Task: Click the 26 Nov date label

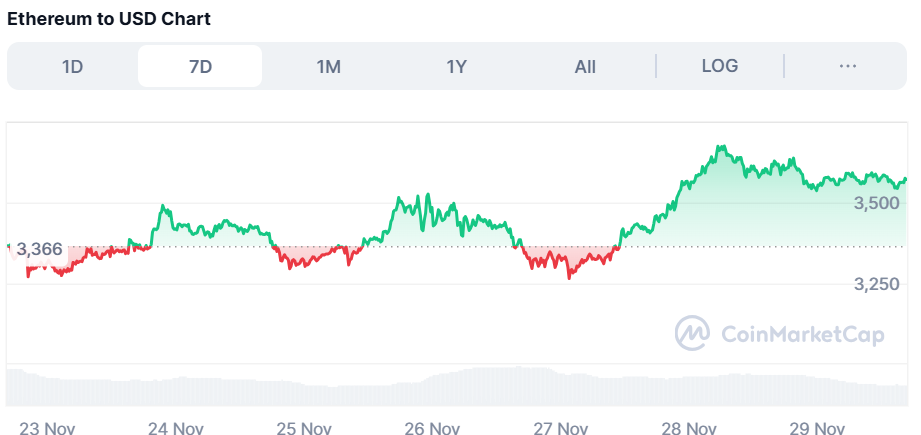Action: (433, 428)
